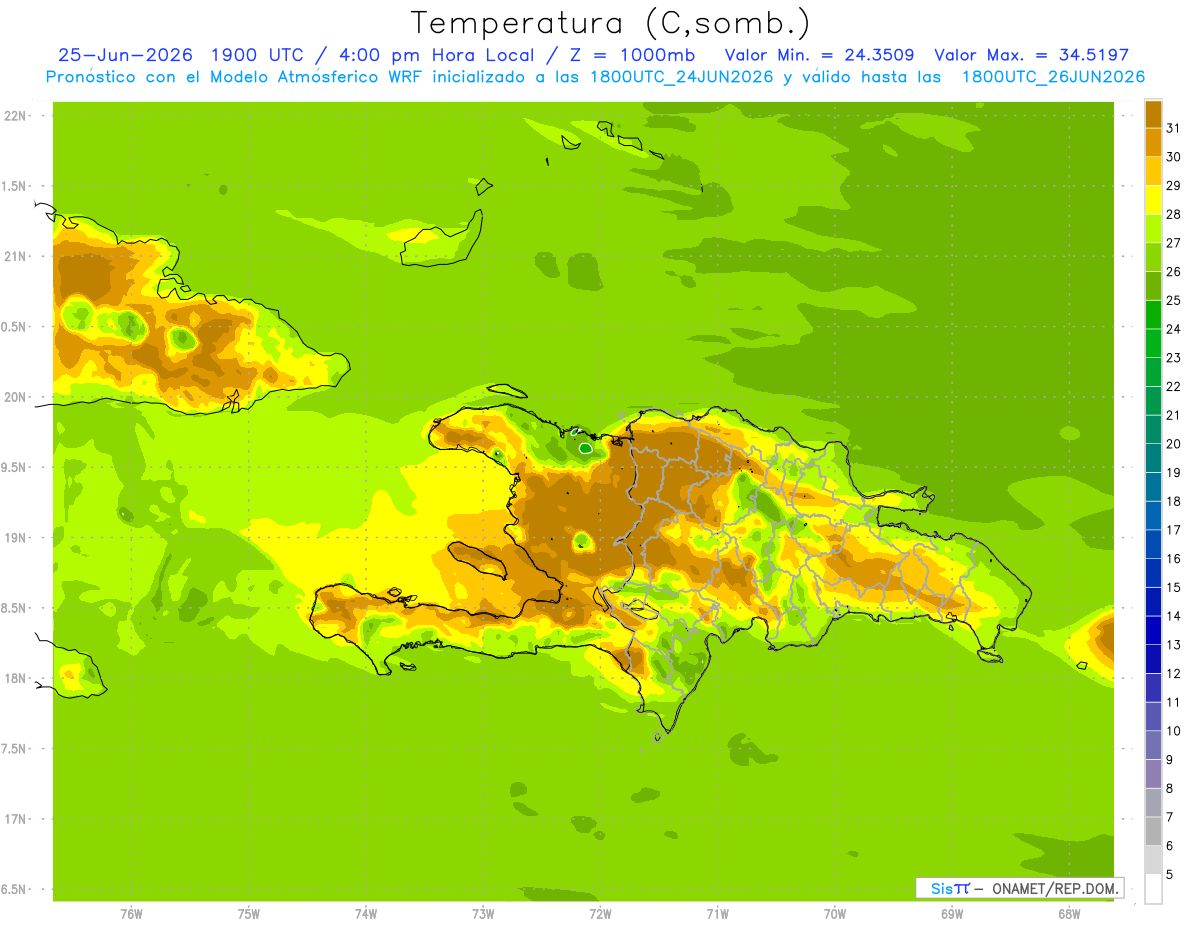Click "Valor Max. = 34.5197" readout

pos(1031,55)
